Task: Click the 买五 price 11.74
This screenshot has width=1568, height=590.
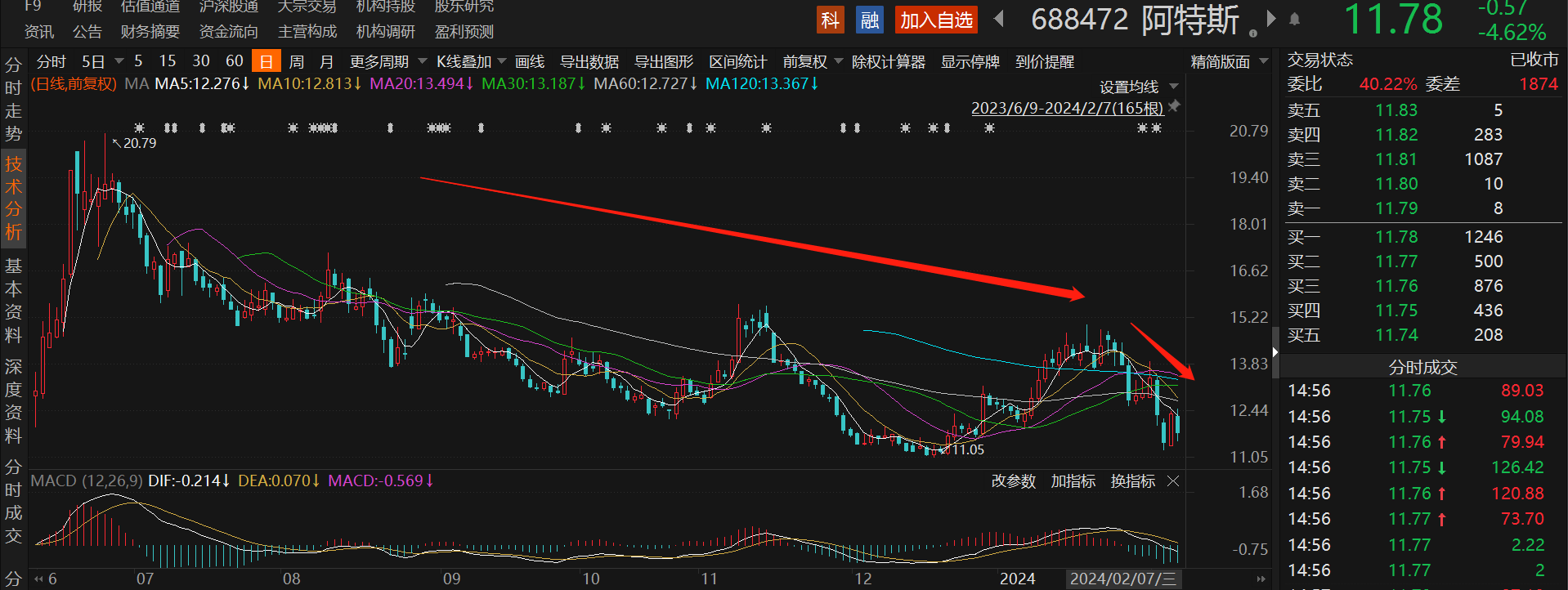Action: pyautogui.click(x=1396, y=335)
